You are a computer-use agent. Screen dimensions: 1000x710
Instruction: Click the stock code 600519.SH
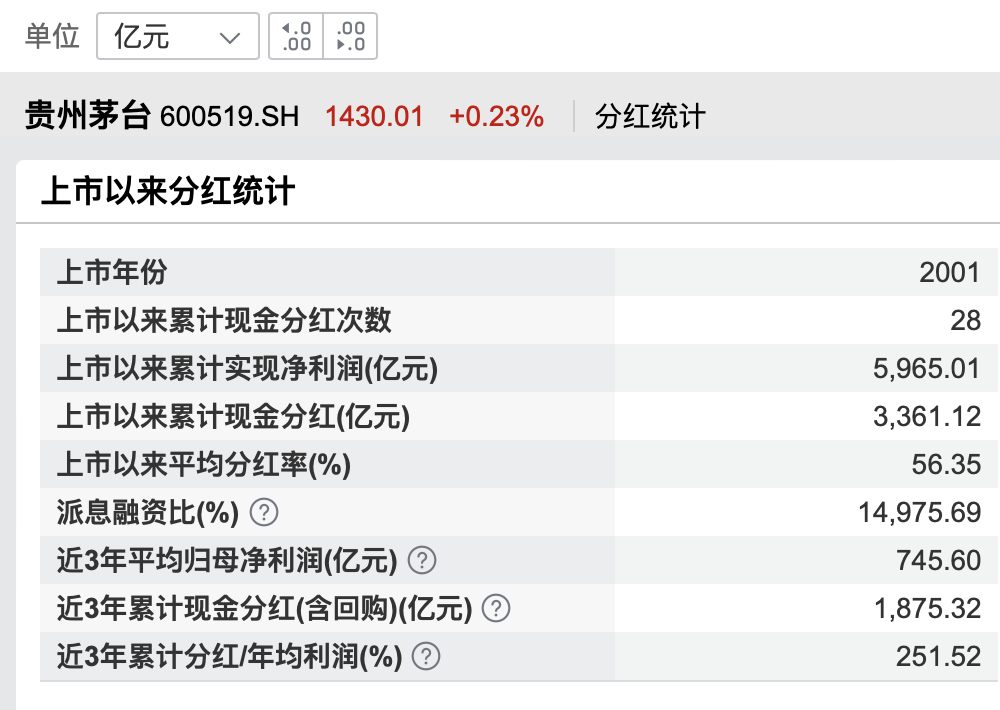229,117
